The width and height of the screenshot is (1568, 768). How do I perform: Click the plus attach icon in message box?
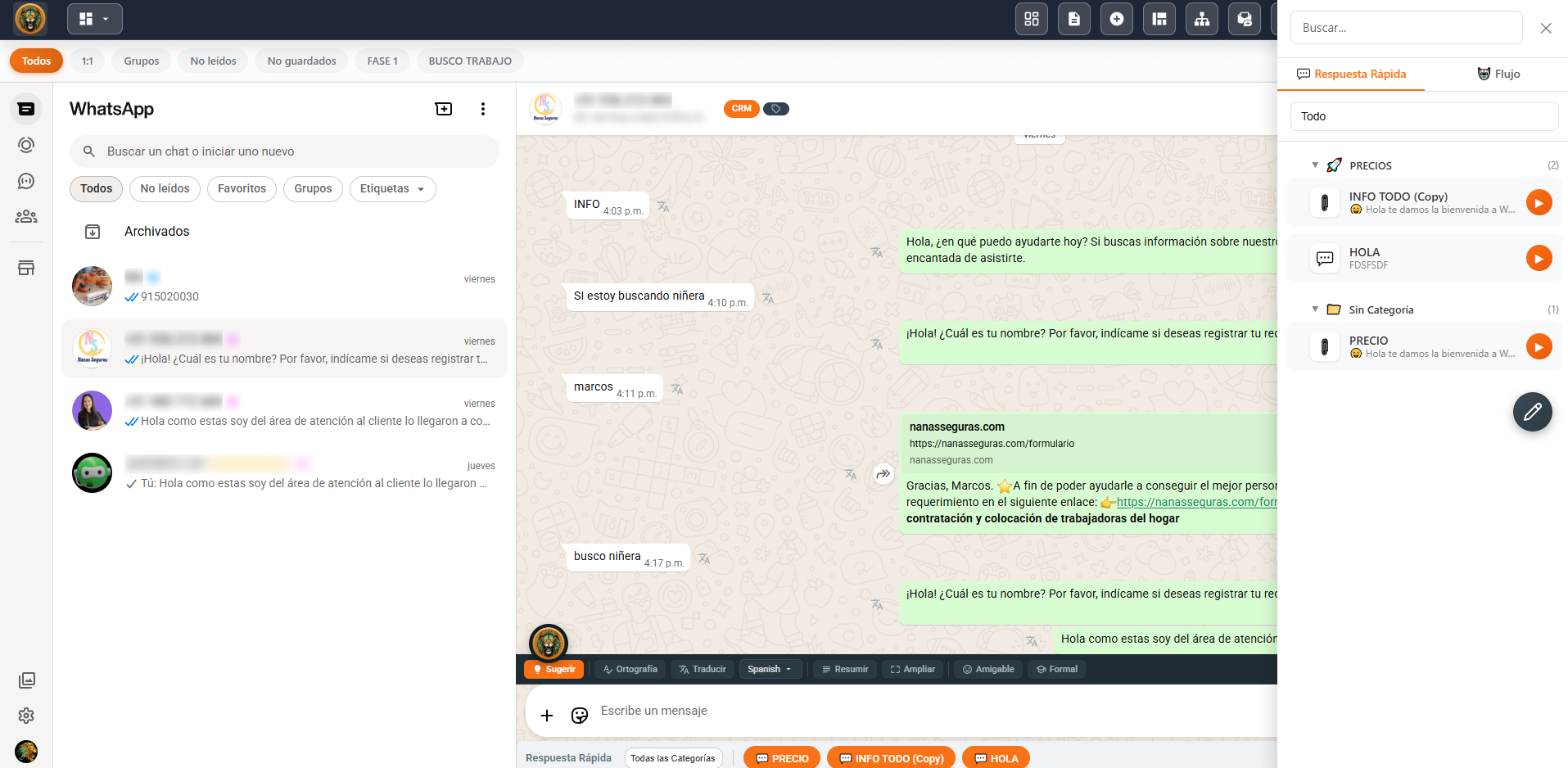[547, 716]
